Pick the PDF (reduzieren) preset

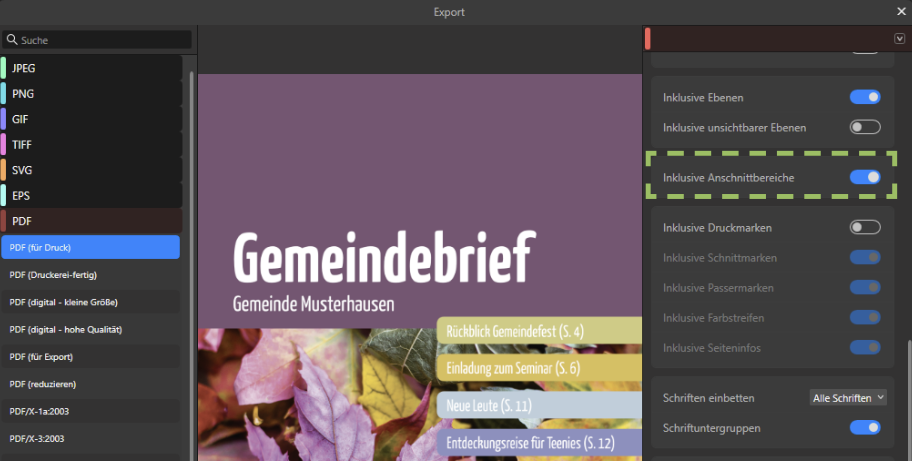pyautogui.click(x=91, y=384)
